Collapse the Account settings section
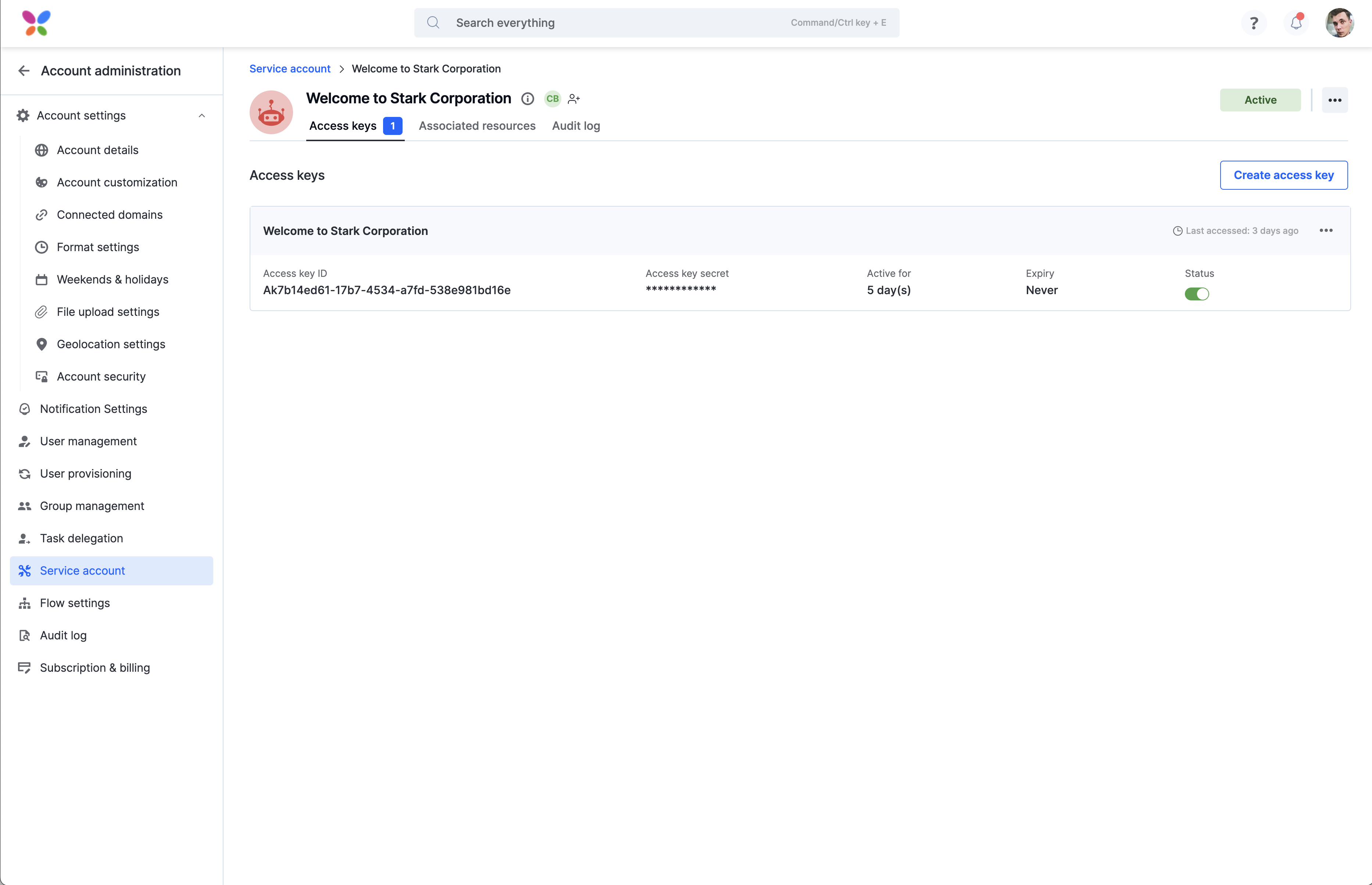 (x=202, y=115)
